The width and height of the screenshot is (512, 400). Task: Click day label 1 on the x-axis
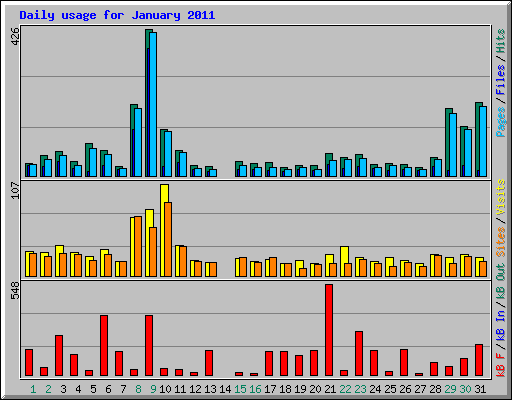click(x=33, y=389)
